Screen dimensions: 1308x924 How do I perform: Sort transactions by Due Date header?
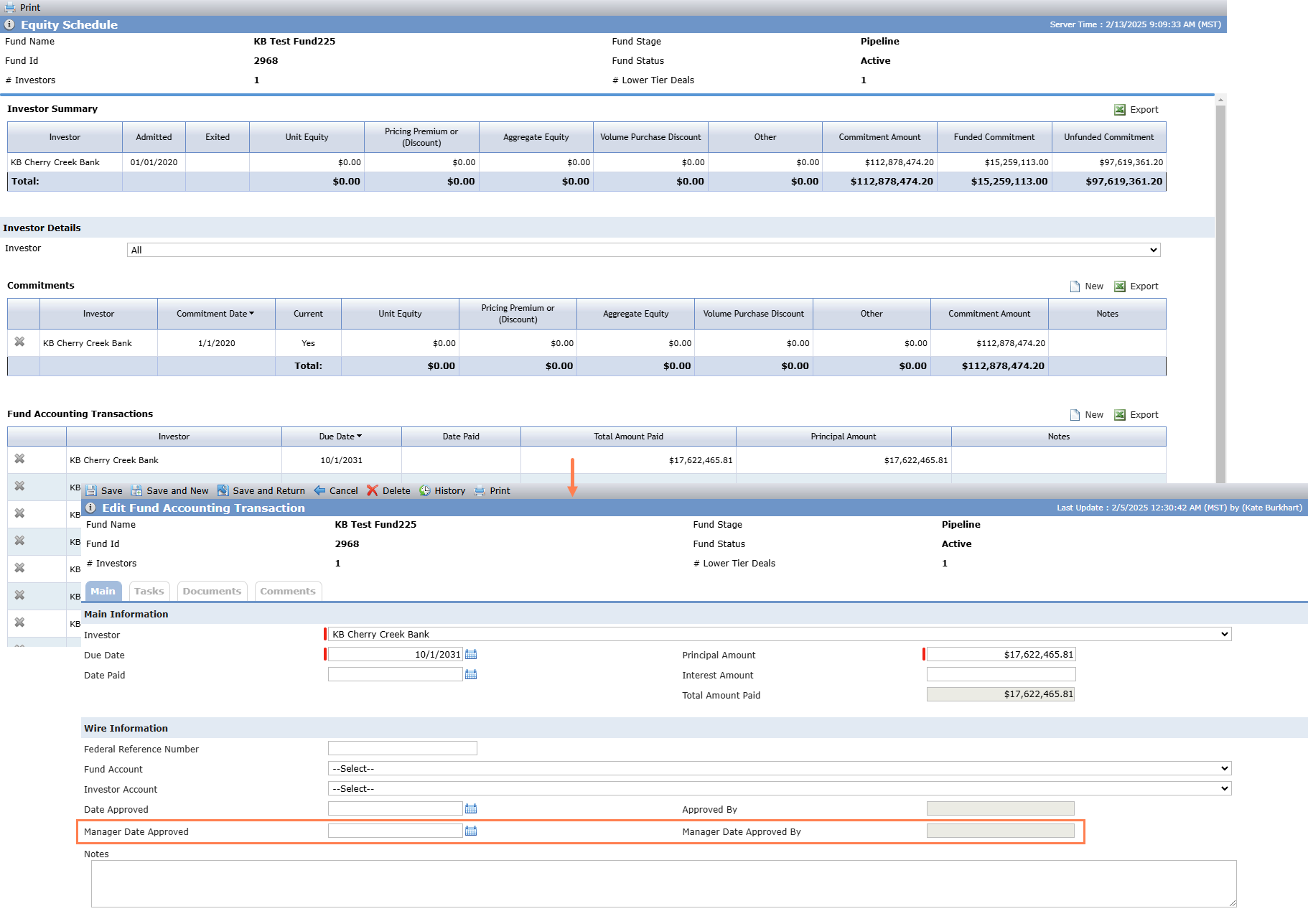click(x=341, y=437)
